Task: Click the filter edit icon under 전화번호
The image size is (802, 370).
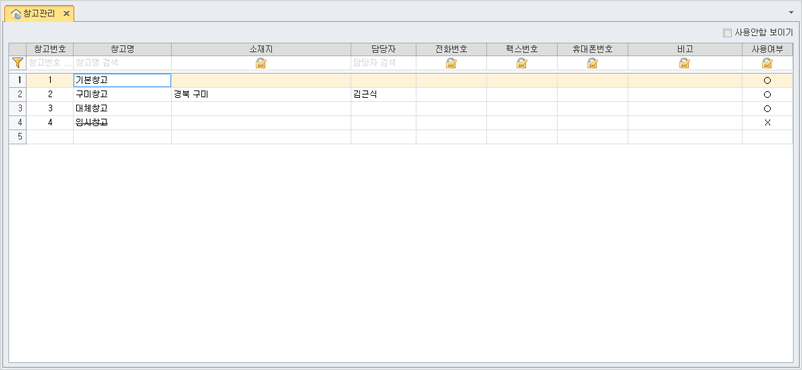Action: click(451, 63)
